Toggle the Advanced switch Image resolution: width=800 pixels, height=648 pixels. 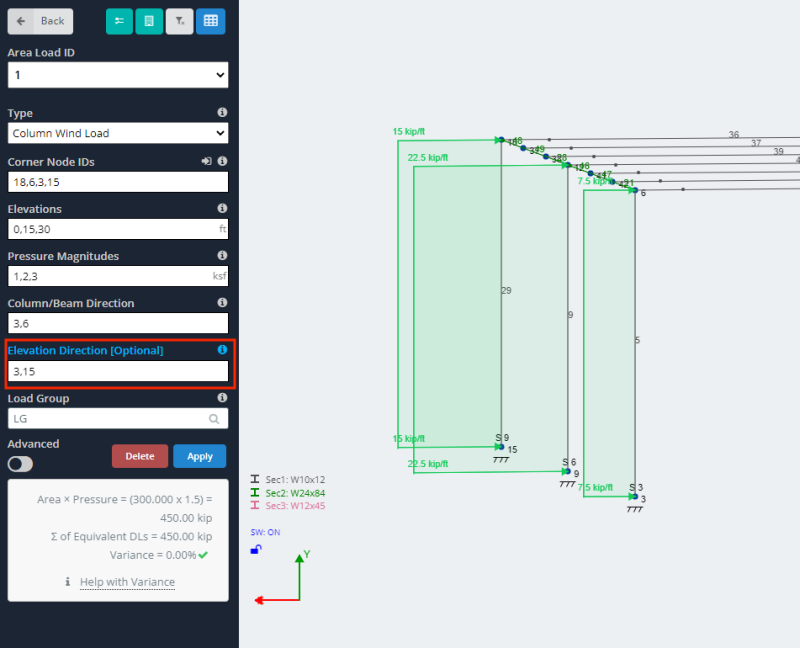click(x=20, y=464)
